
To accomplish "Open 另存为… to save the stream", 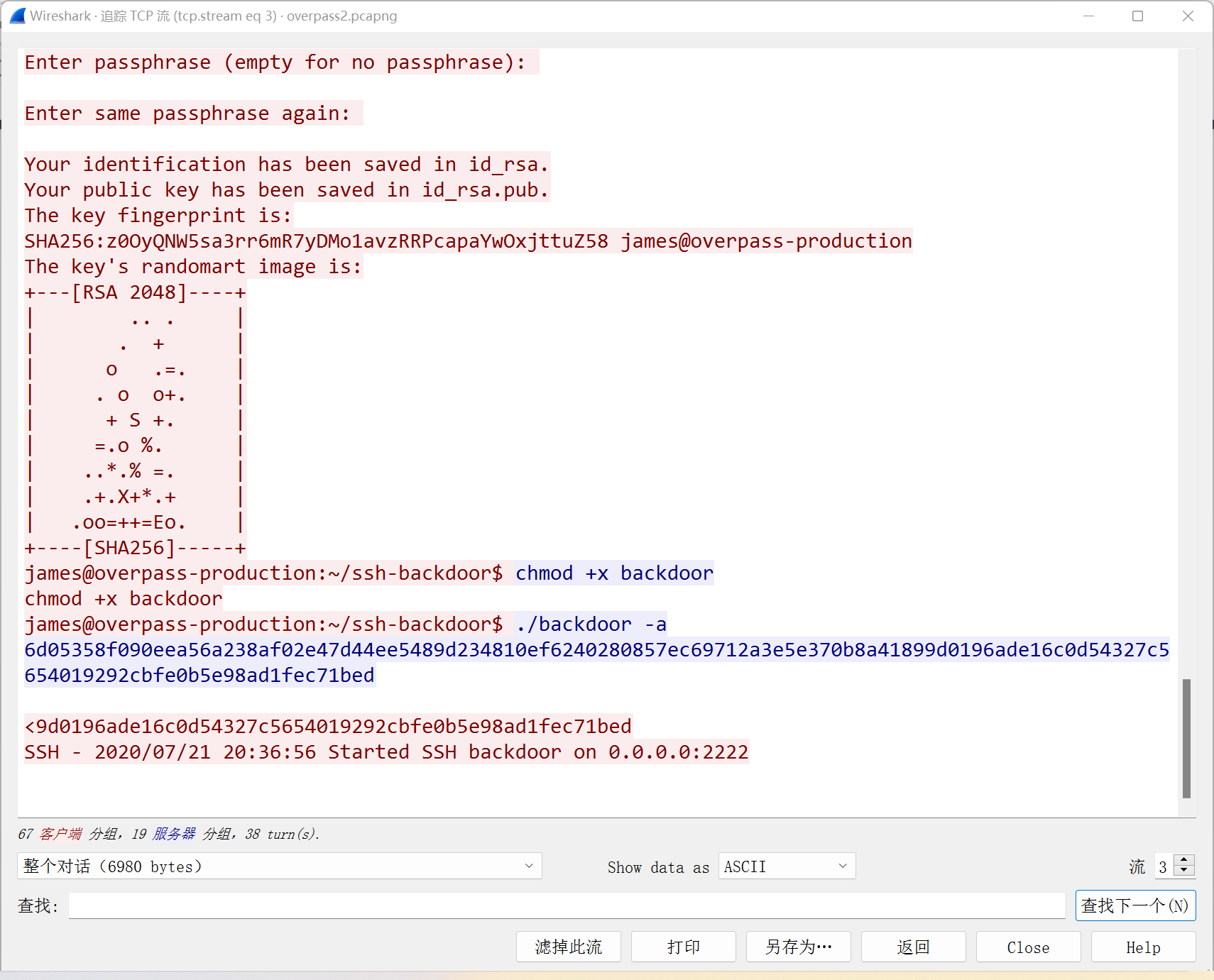I will pyautogui.click(x=798, y=947).
